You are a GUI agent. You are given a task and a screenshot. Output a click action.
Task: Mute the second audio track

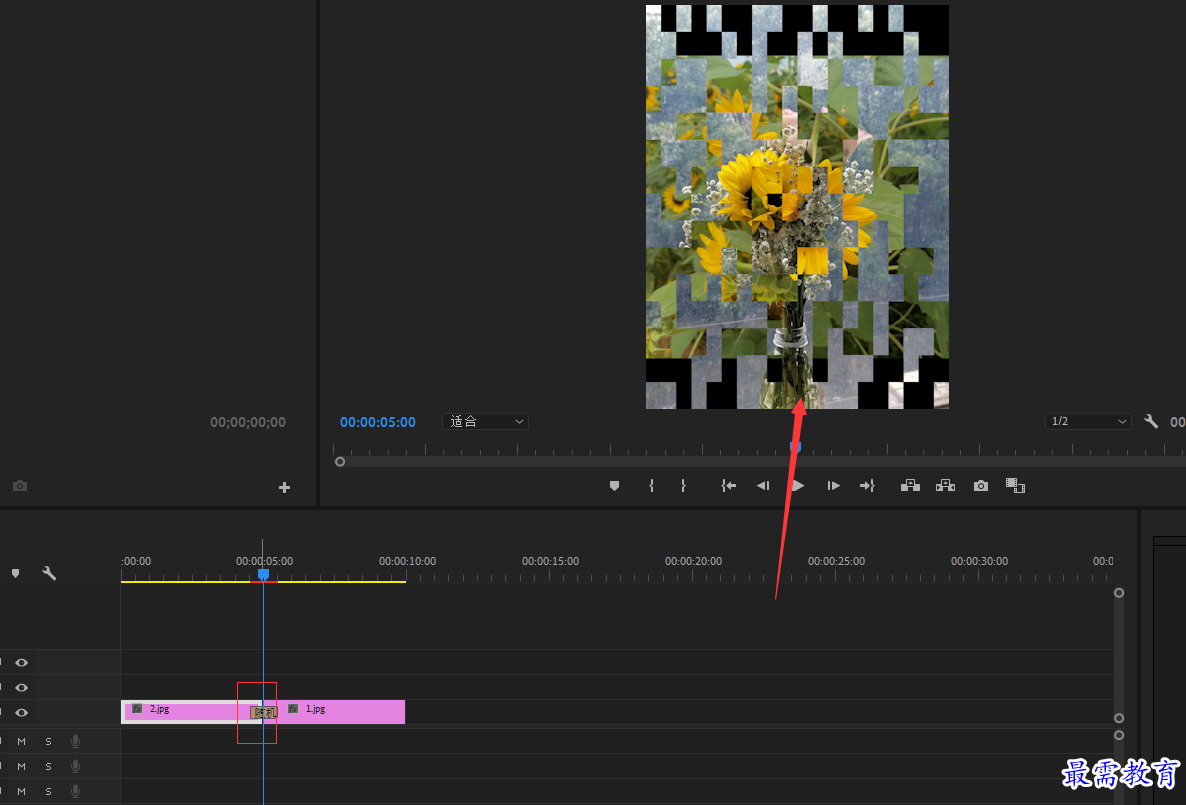pos(21,766)
